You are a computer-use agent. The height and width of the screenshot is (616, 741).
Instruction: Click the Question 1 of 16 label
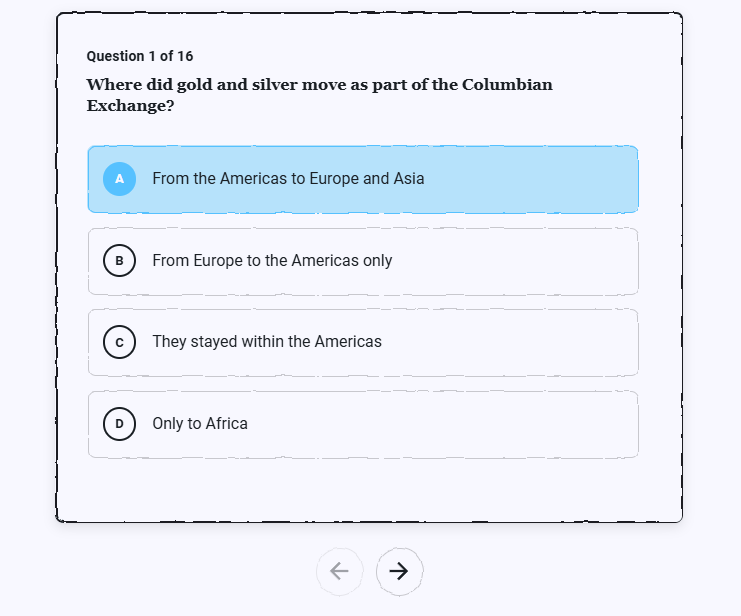pyautogui.click(x=140, y=56)
